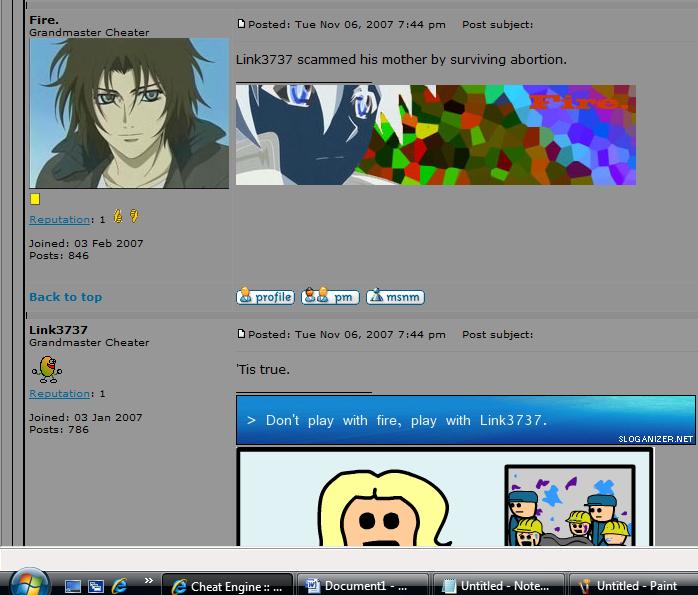Click Fire.'s anime avatar image

(129, 113)
